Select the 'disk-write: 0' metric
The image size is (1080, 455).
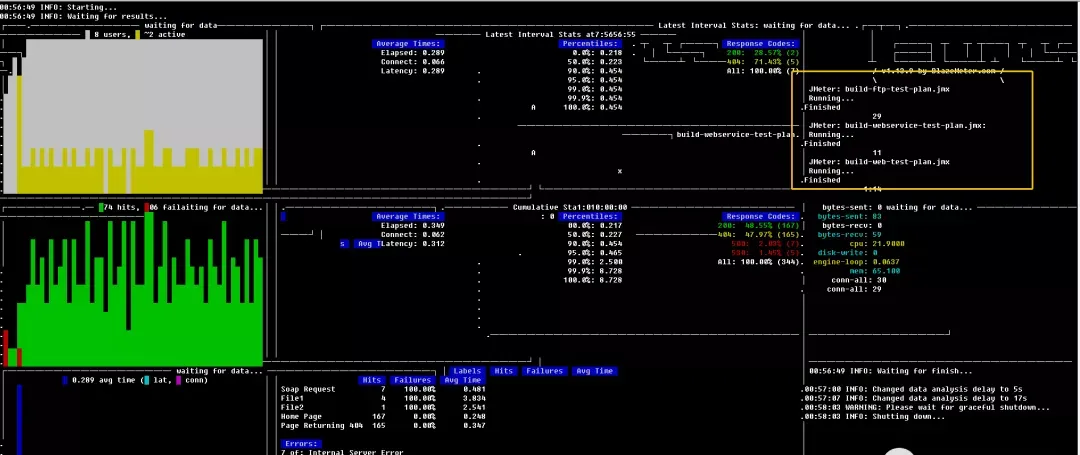tap(849, 253)
